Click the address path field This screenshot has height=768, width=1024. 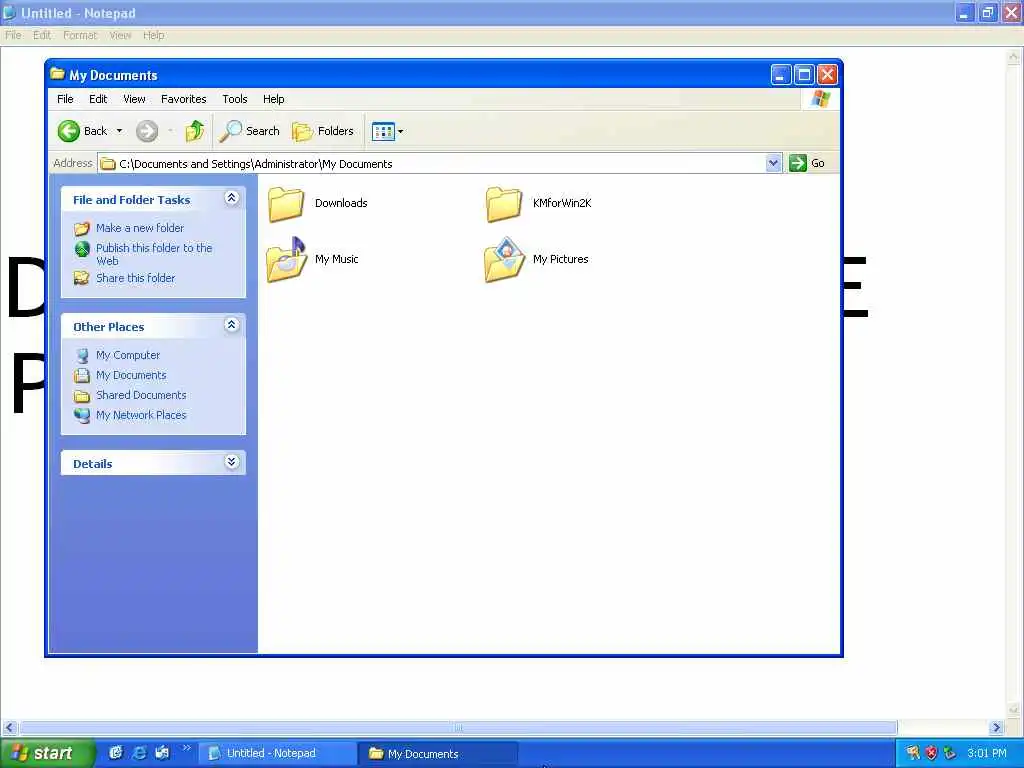432,164
